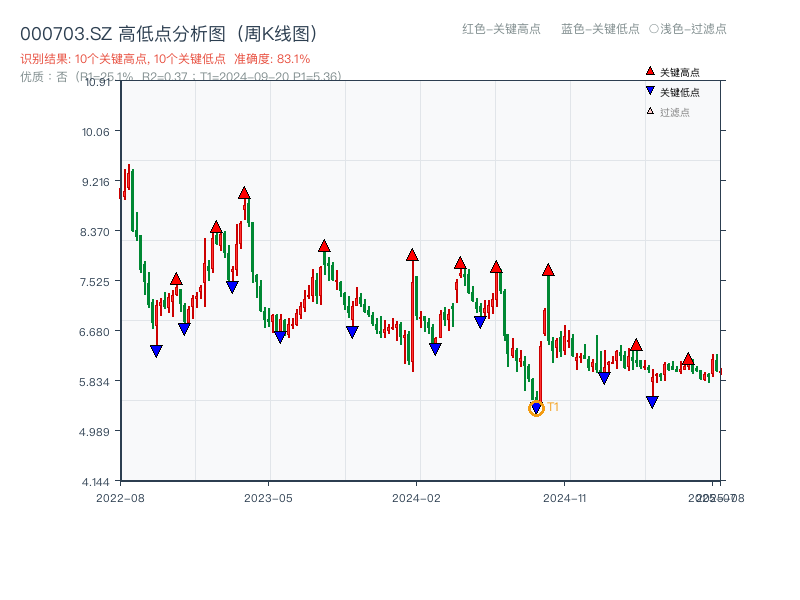
Task: Click the rightmost red triangle marker
Action: (x=688, y=360)
